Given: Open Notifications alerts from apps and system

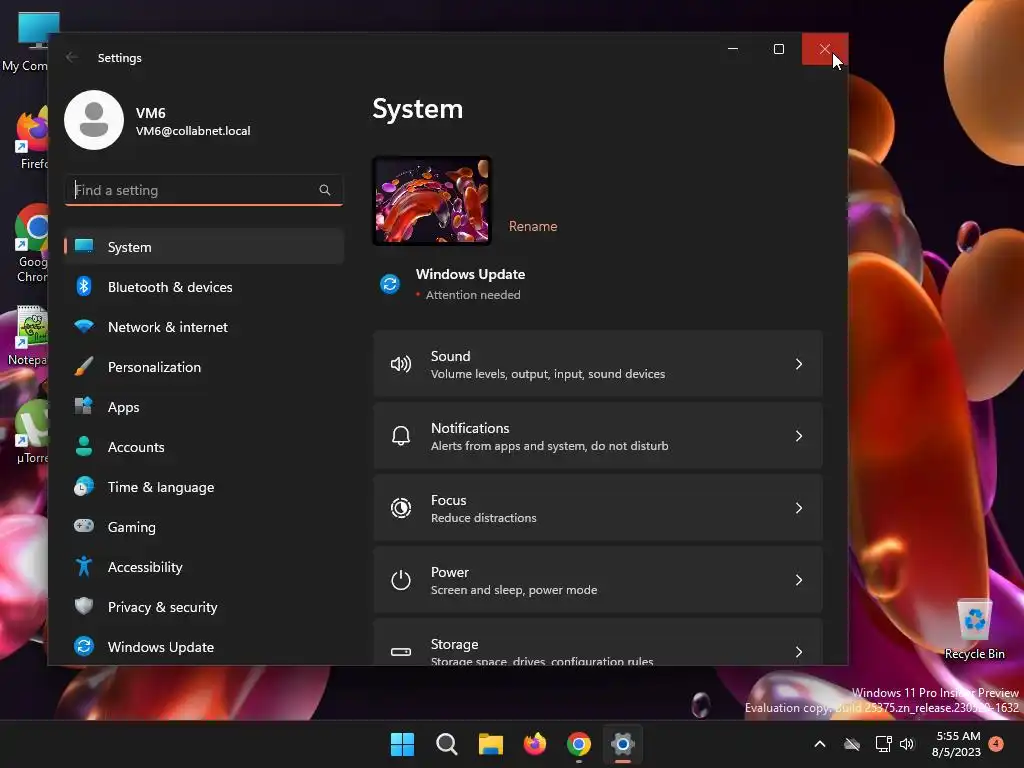Looking at the screenshot, I should click(598, 436).
